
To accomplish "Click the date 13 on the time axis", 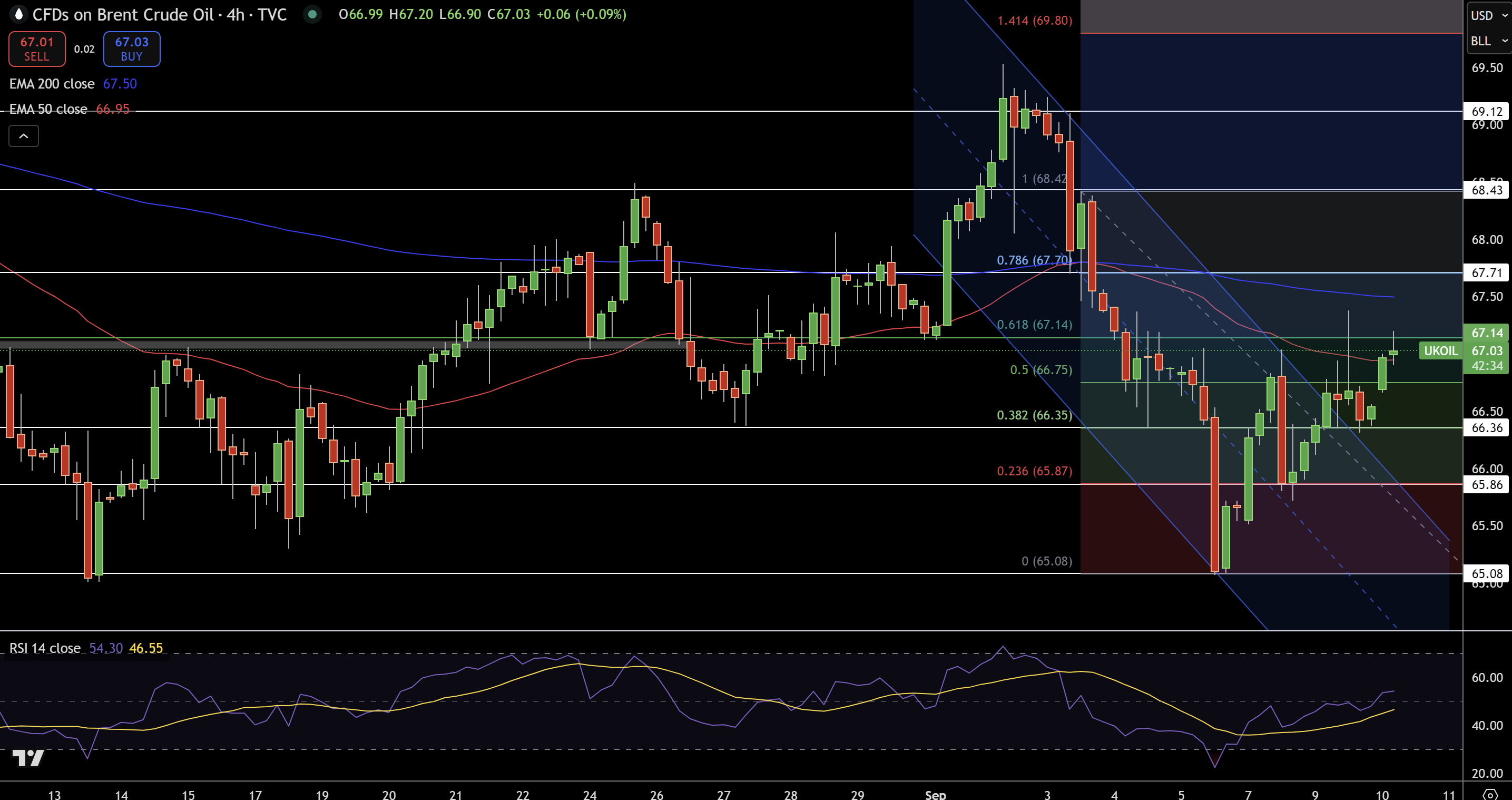I will point(54,795).
